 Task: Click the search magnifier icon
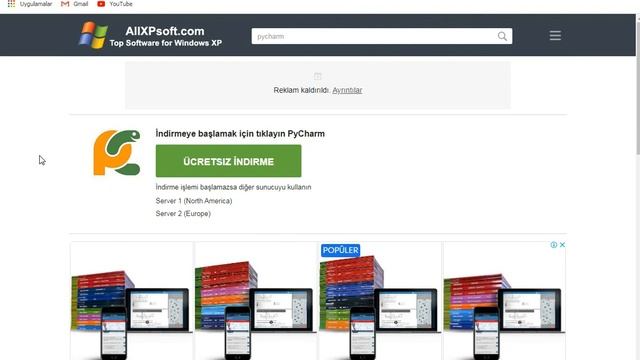point(502,36)
